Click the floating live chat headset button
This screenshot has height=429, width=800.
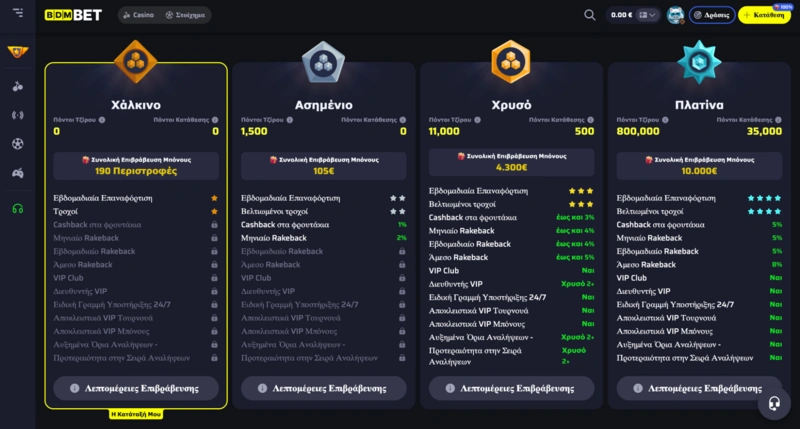(x=772, y=403)
